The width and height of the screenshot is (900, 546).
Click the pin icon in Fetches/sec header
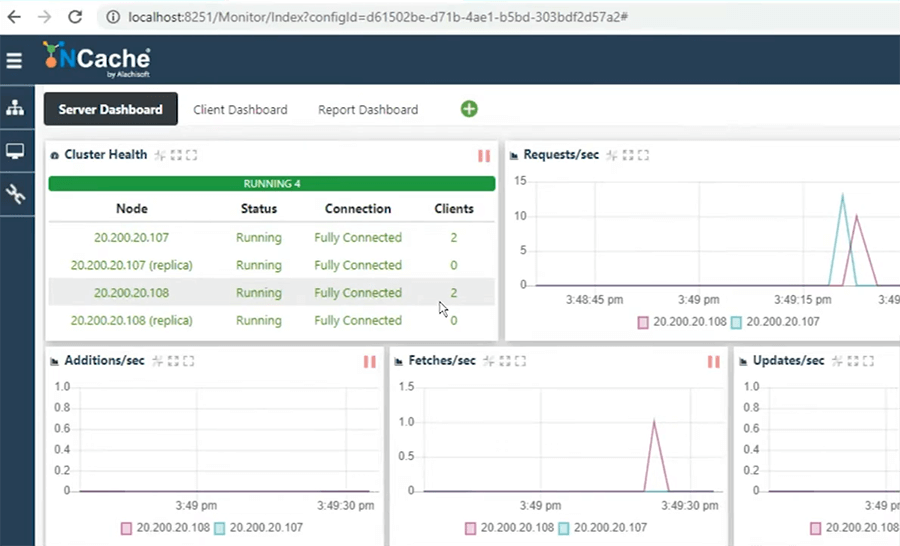tap(488, 361)
